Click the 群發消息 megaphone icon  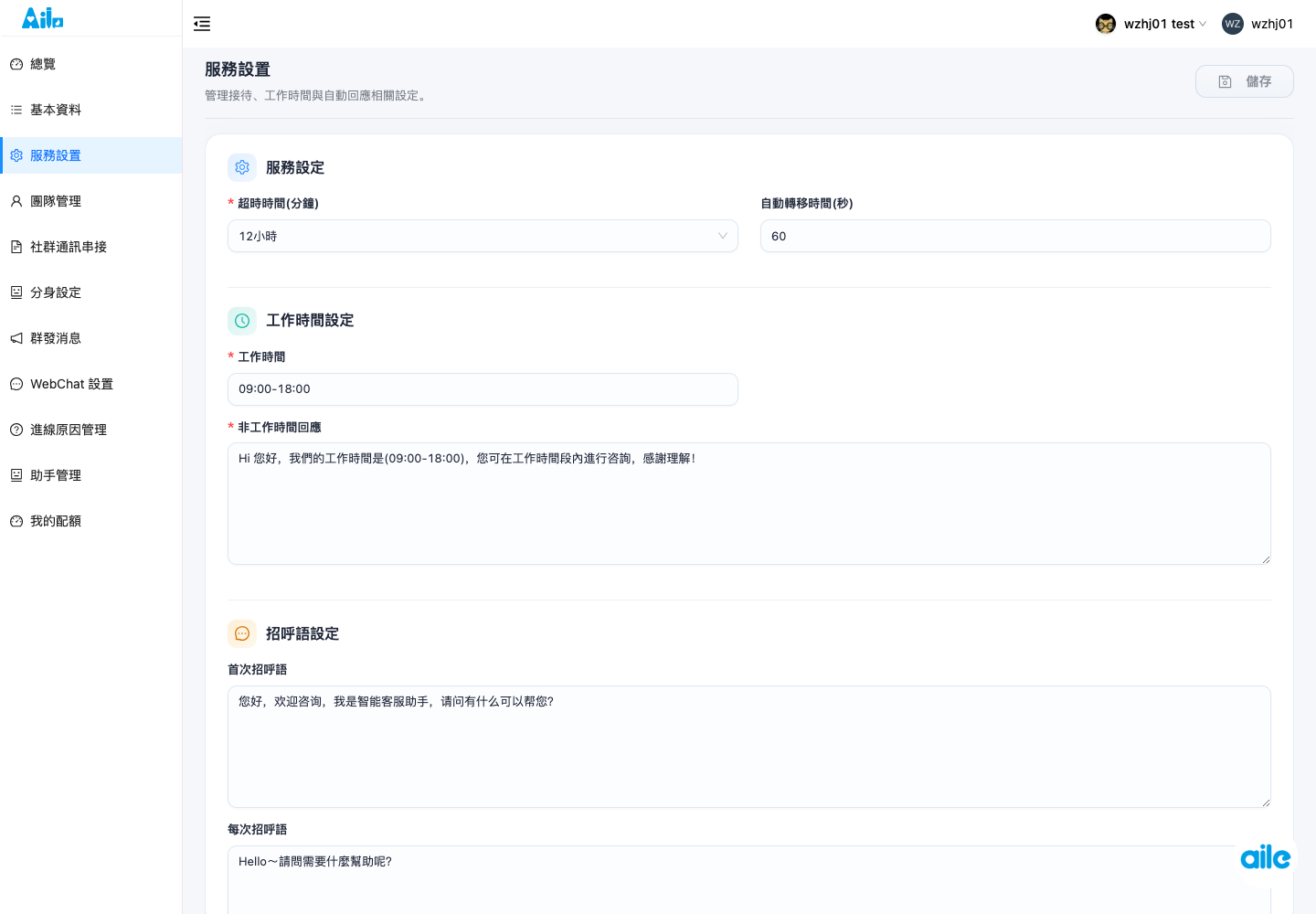[16, 338]
